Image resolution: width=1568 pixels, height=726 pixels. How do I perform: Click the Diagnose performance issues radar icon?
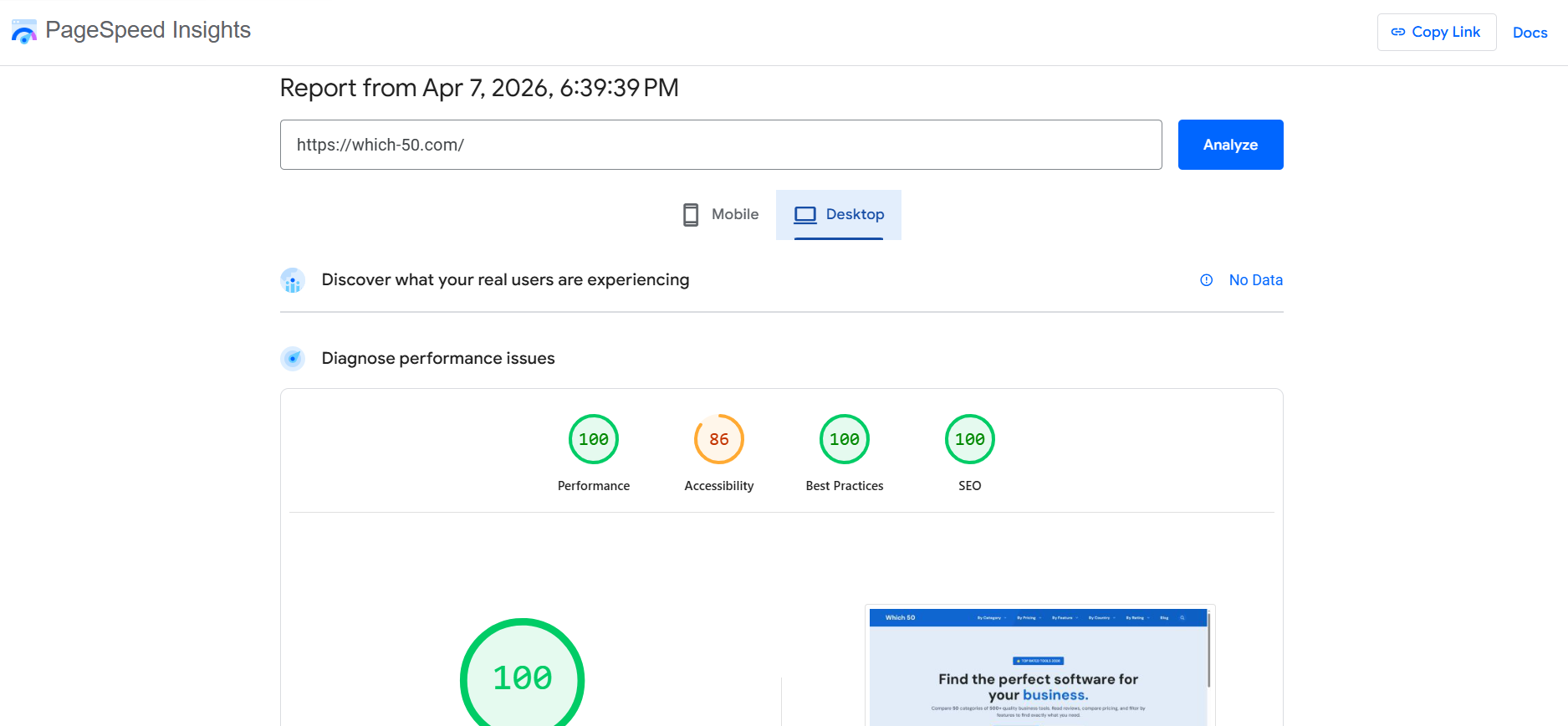pyautogui.click(x=293, y=359)
